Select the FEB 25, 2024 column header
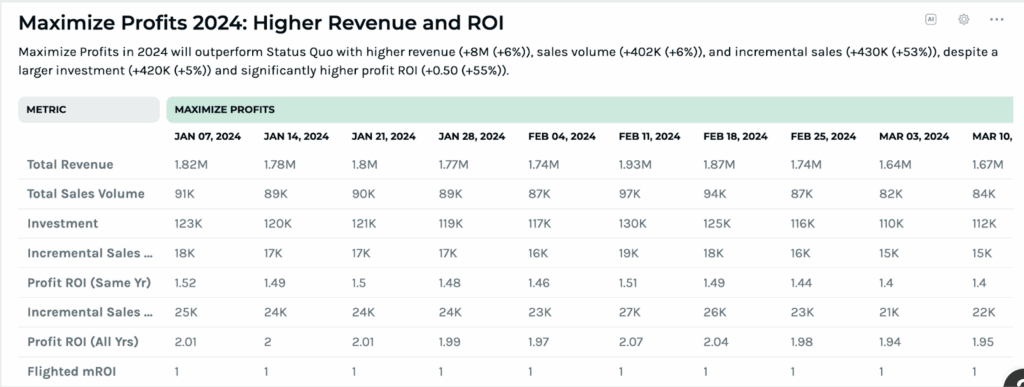 pyautogui.click(x=824, y=136)
